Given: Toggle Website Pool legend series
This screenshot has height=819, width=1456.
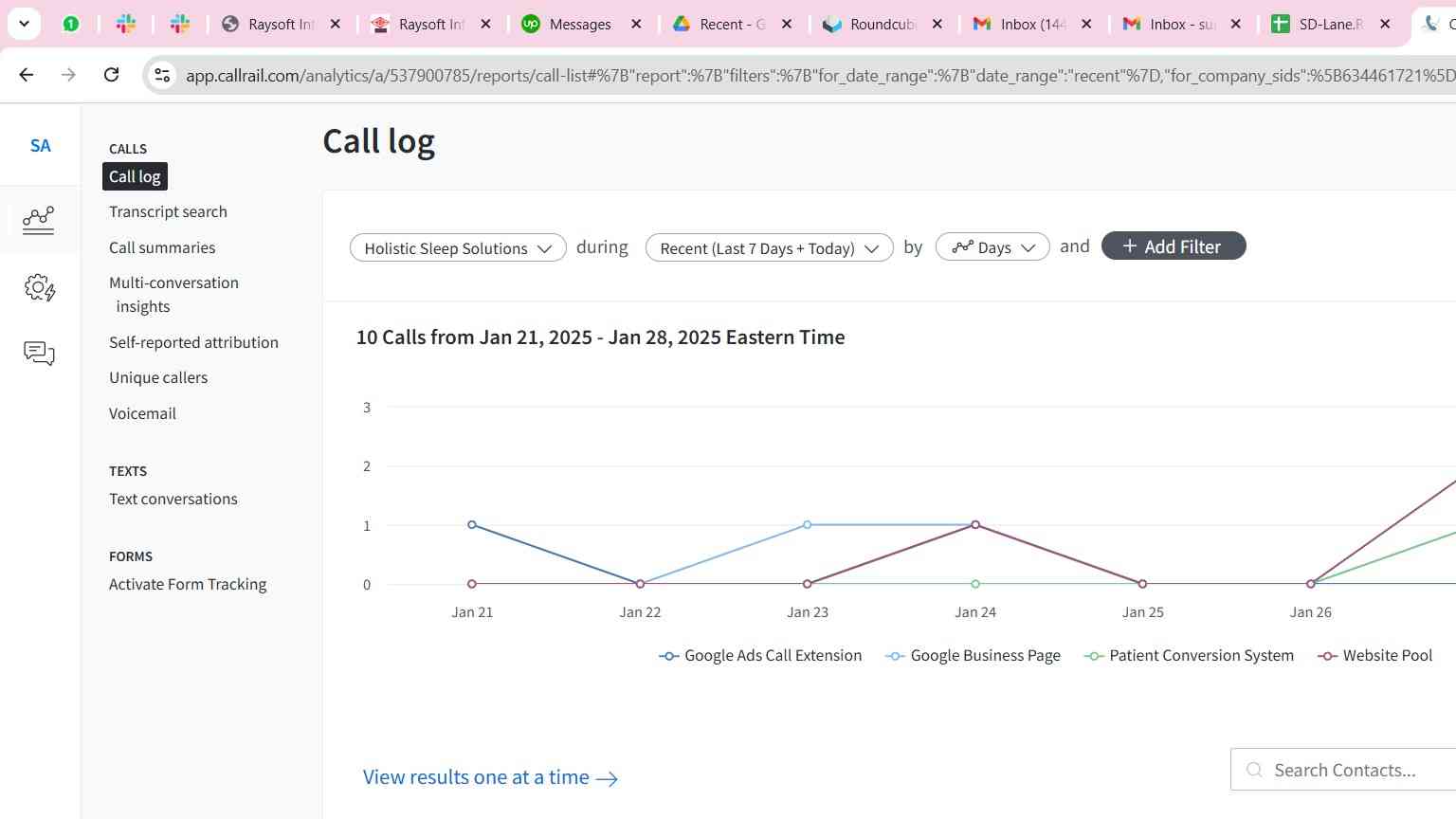Looking at the screenshot, I should pos(1375,655).
